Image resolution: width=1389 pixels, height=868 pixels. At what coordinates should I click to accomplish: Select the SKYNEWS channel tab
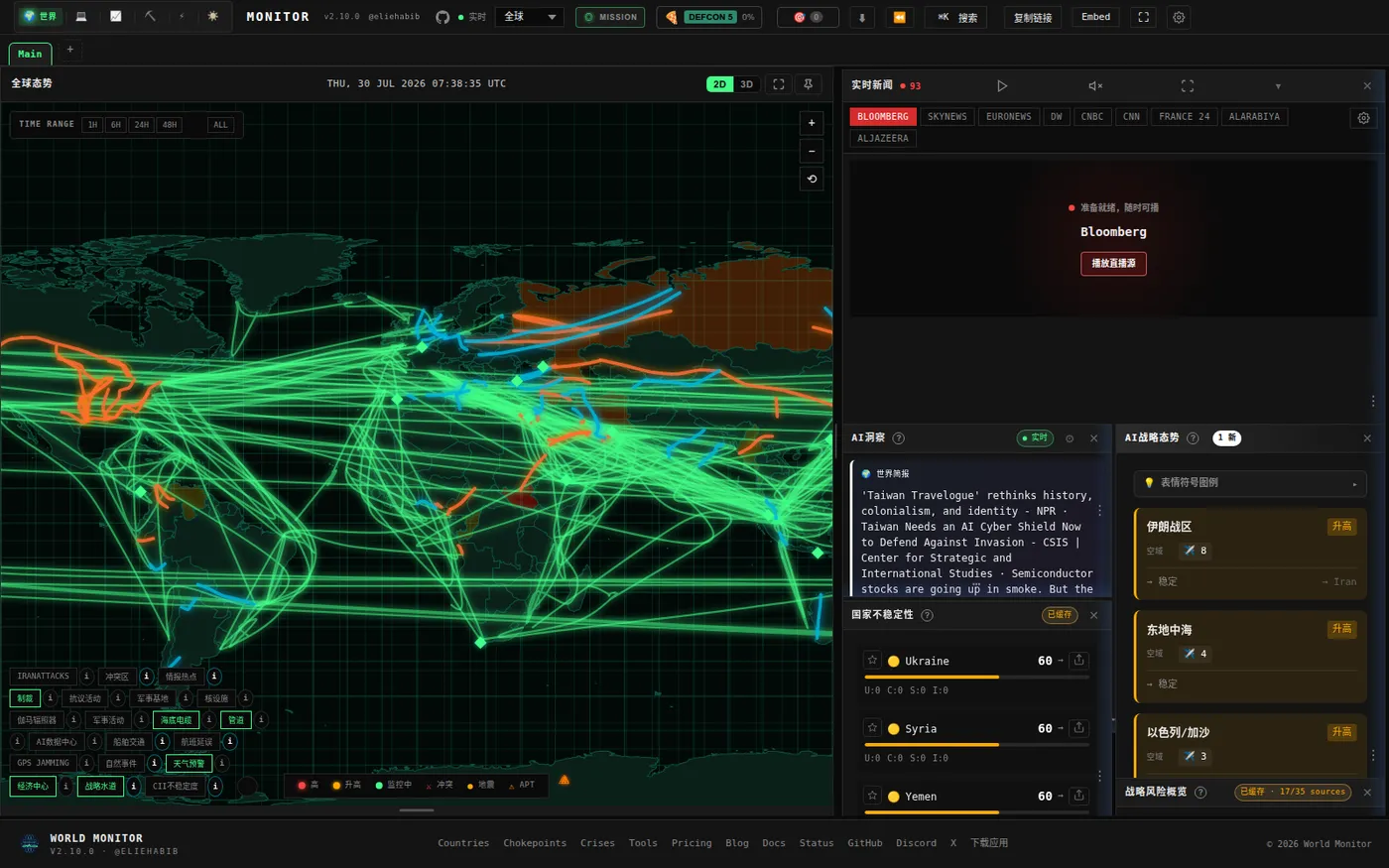(947, 117)
